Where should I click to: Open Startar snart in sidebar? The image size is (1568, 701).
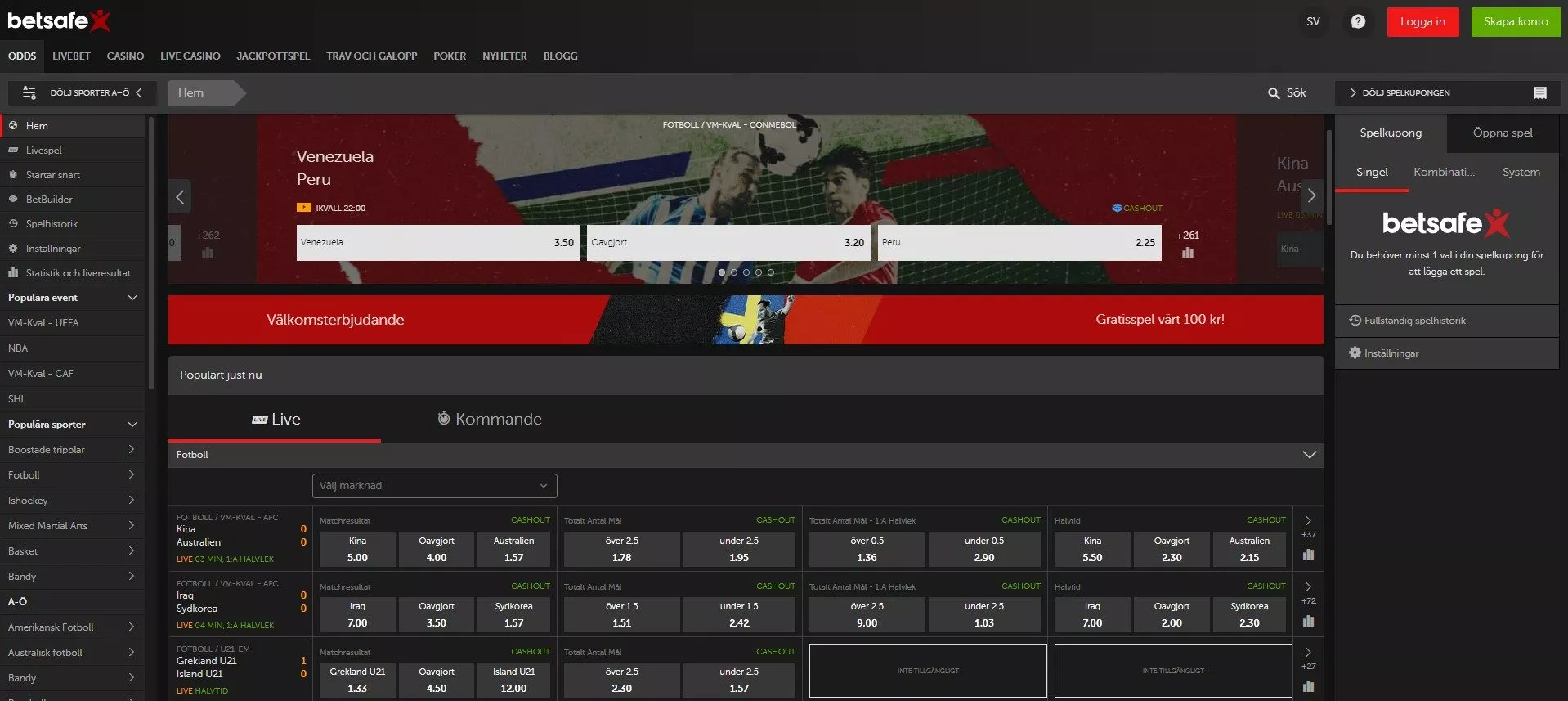coord(74,175)
